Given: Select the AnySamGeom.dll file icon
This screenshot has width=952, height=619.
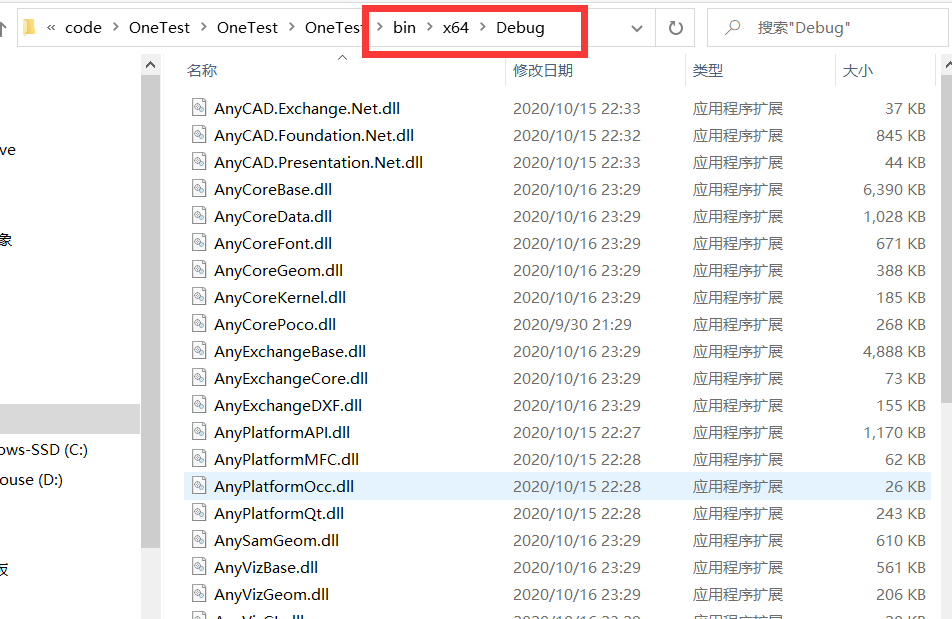Looking at the screenshot, I should pyautogui.click(x=197, y=540).
